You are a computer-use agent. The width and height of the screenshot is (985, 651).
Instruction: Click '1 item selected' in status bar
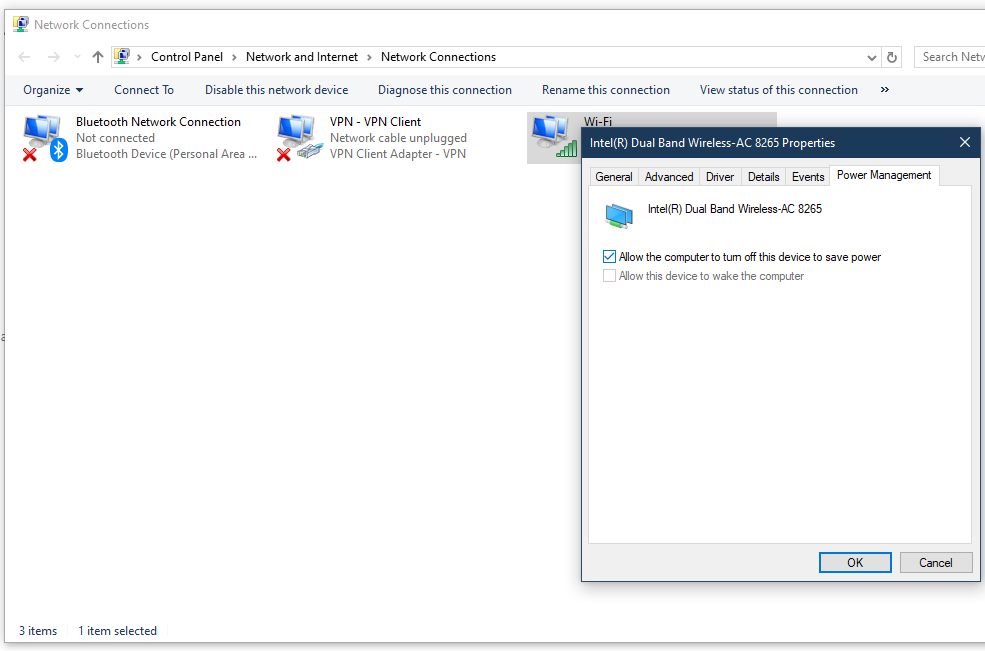tap(117, 631)
